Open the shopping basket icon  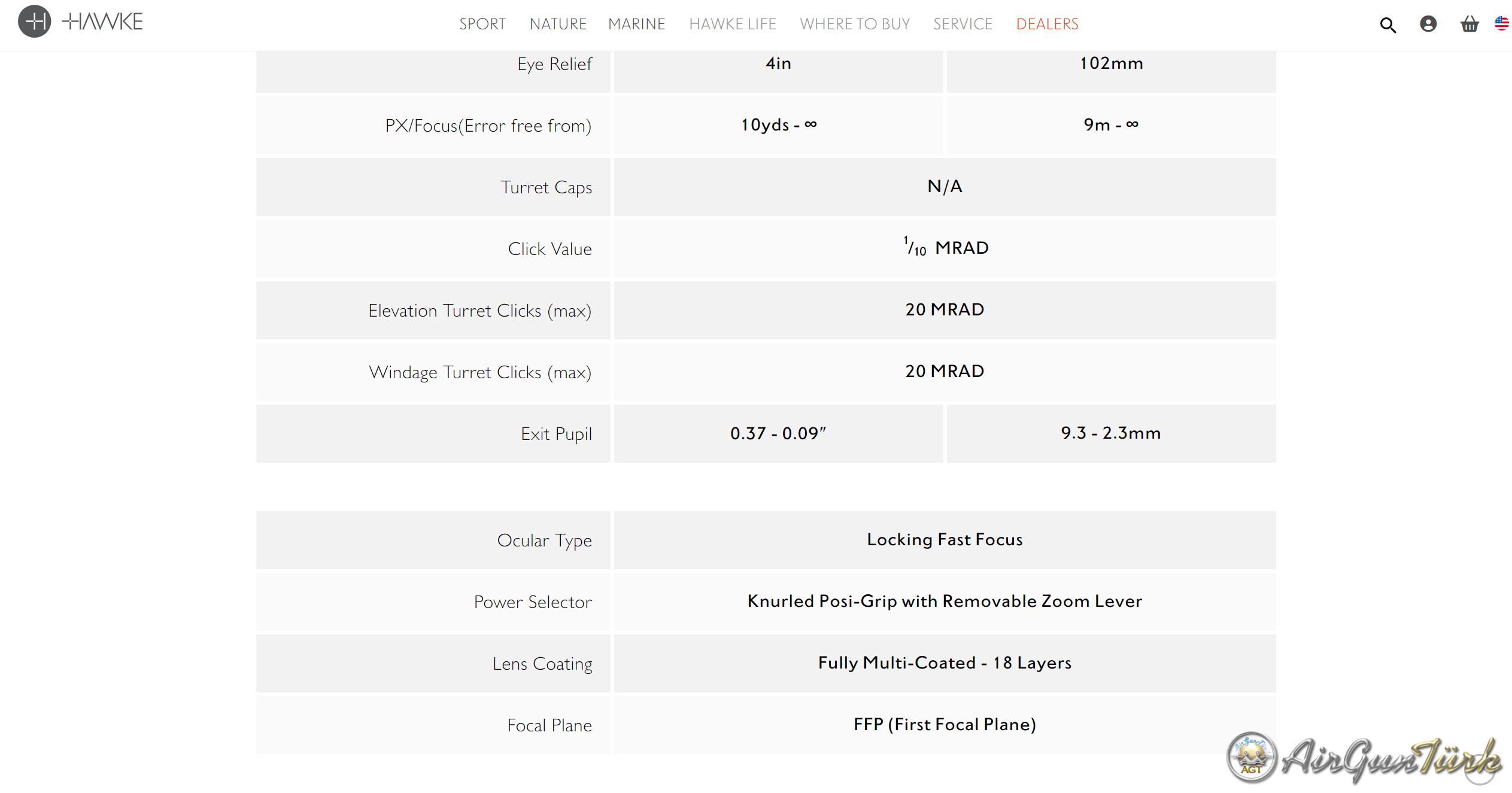point(1469,24)
